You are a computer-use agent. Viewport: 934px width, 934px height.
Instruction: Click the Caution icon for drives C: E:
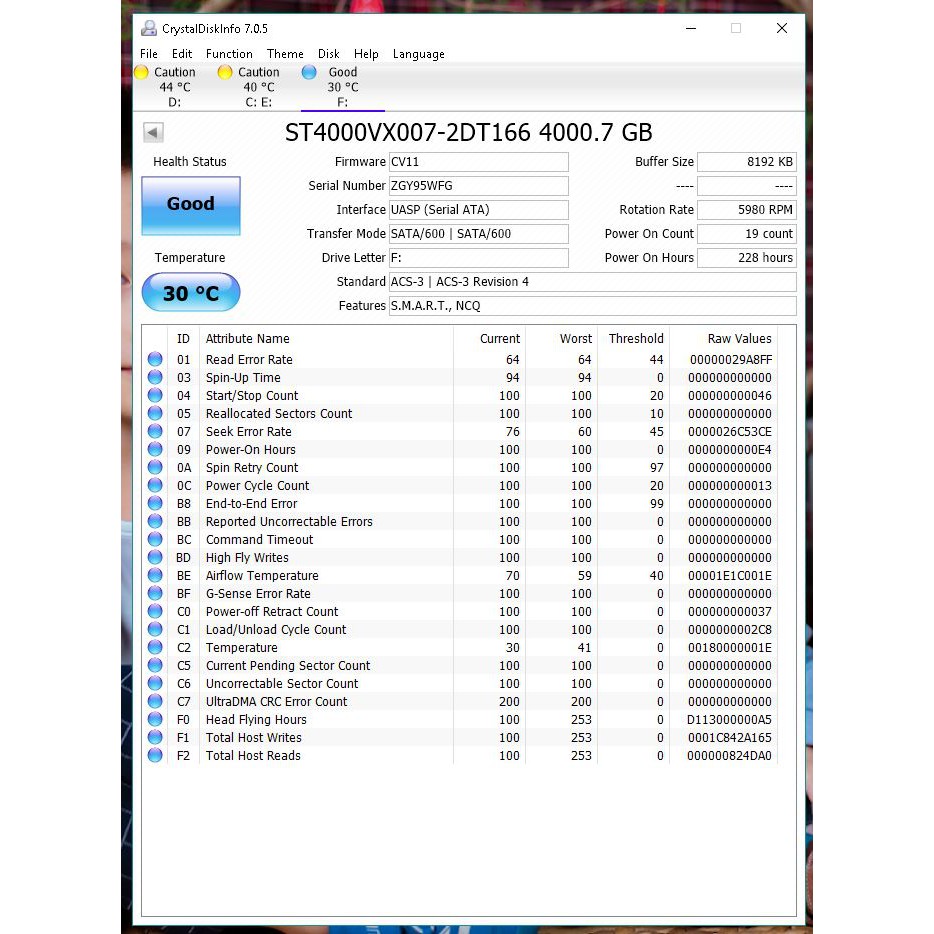[x=224, y=72]
